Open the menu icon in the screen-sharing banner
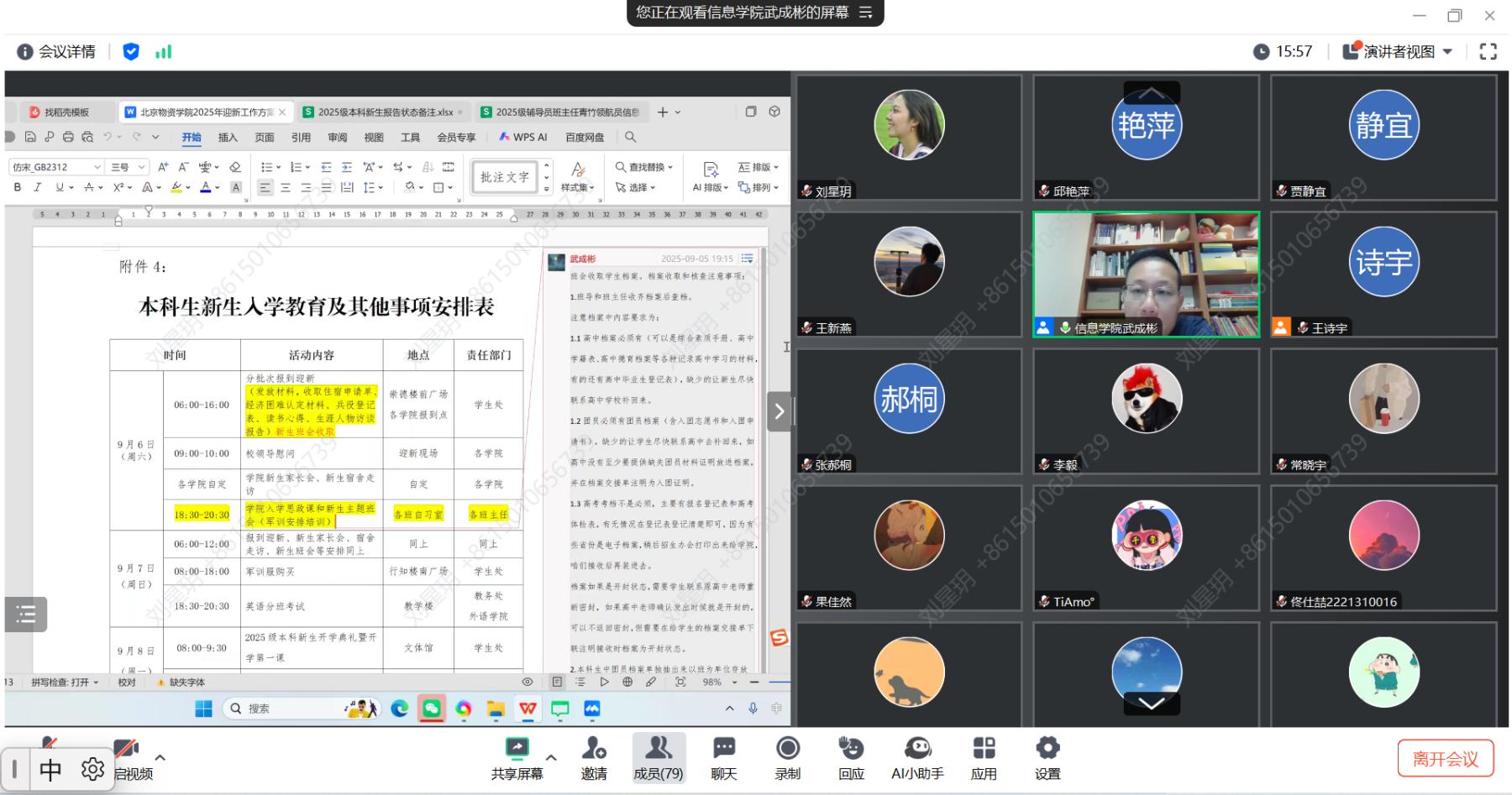The width and height of the screenshot is (1512, 795). pos(866,13)
